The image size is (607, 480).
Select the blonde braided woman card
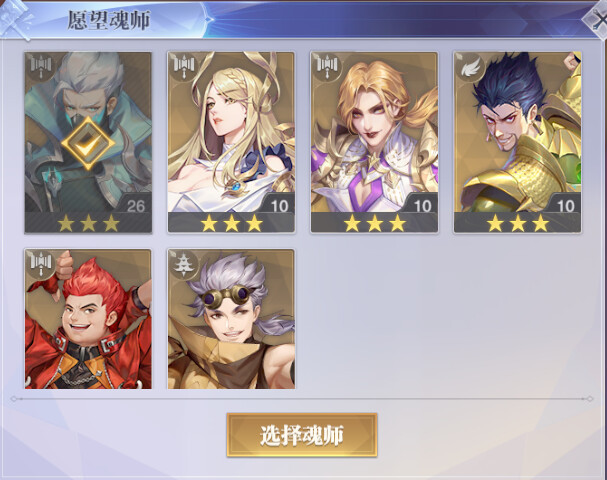(231, 142)
